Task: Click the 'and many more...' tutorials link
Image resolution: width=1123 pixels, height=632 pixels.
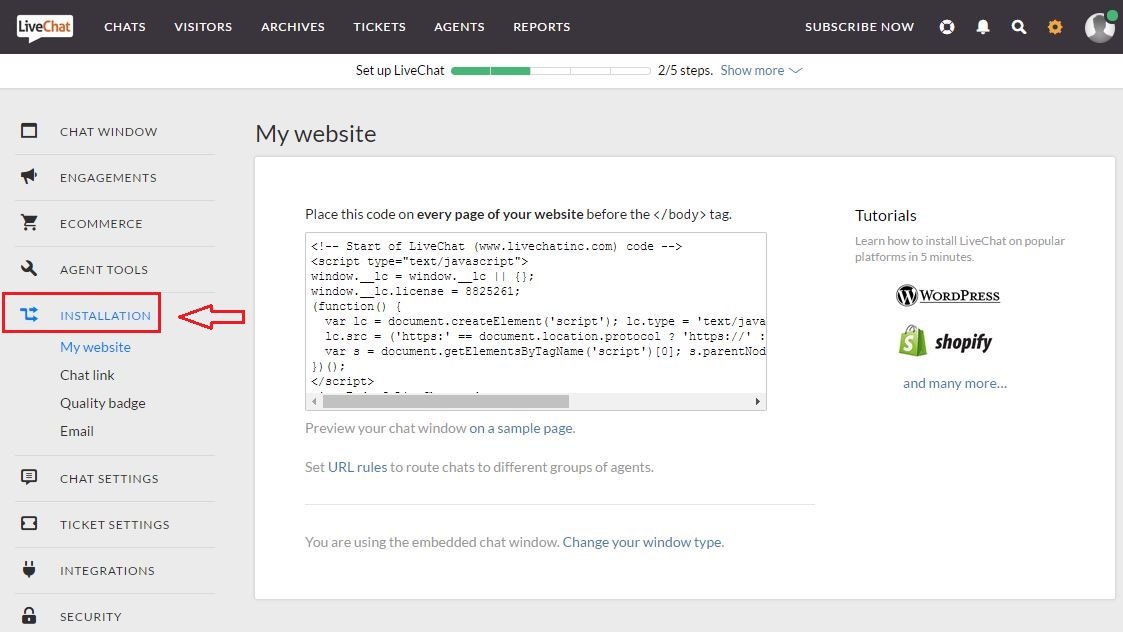Action: pos(955,383)
